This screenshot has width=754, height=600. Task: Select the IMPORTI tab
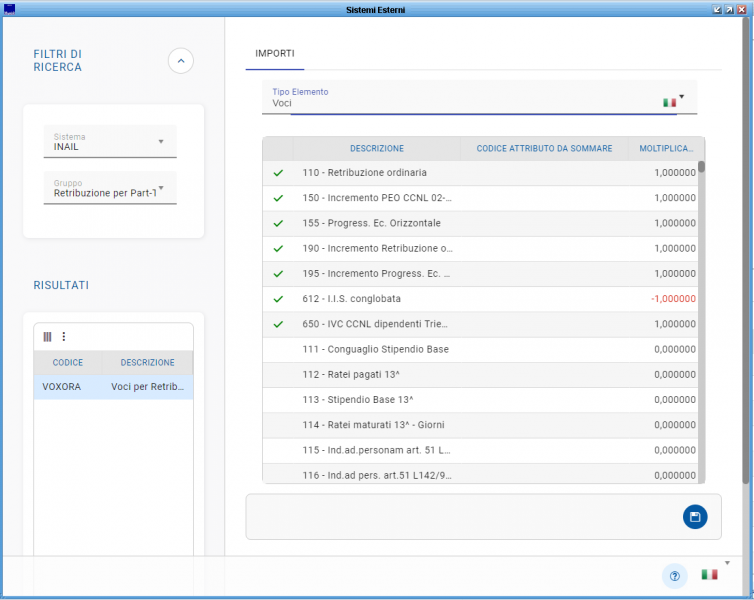coord(275,53)
